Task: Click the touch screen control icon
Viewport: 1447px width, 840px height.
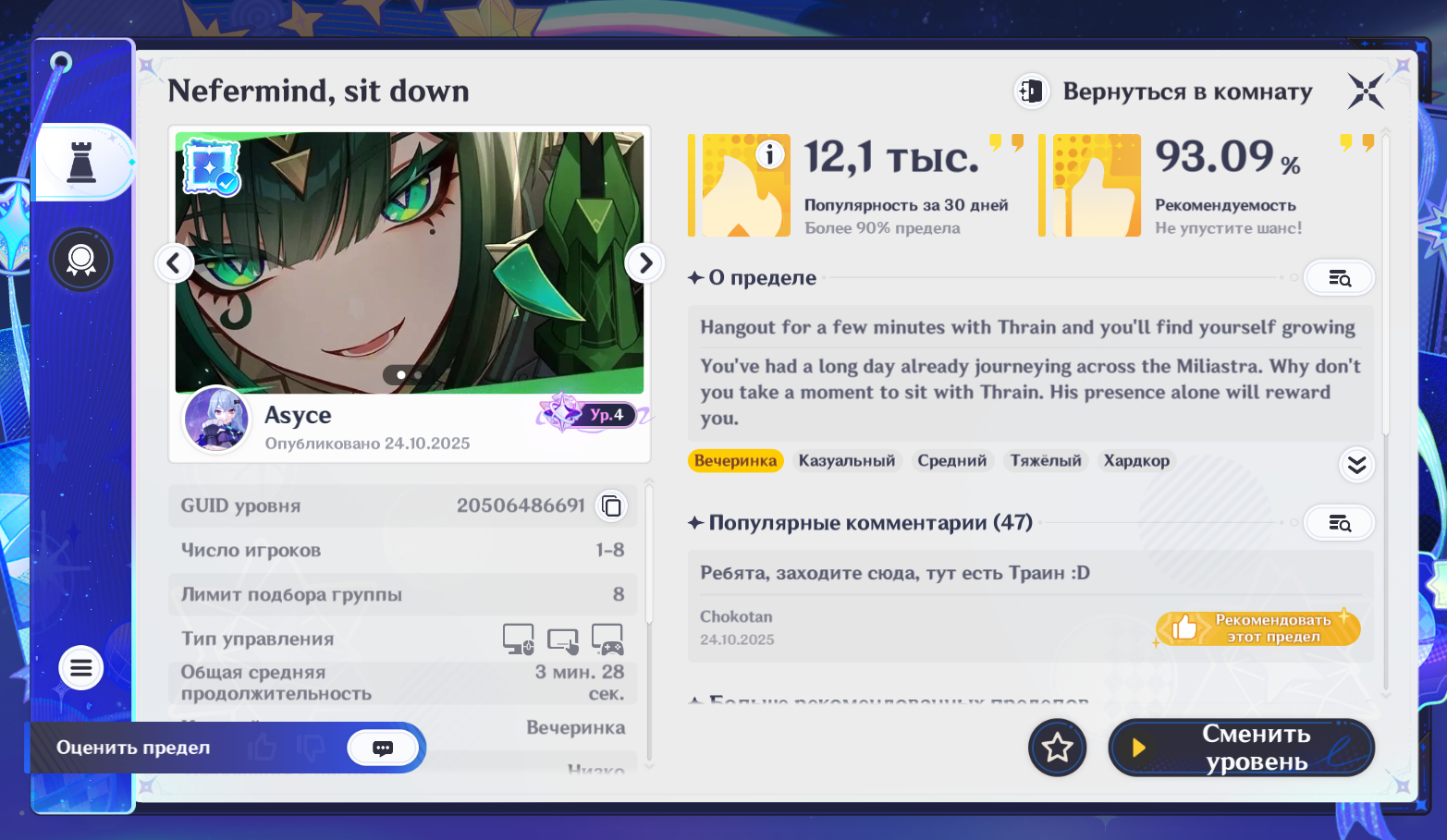Action: [x=563, y=639]
